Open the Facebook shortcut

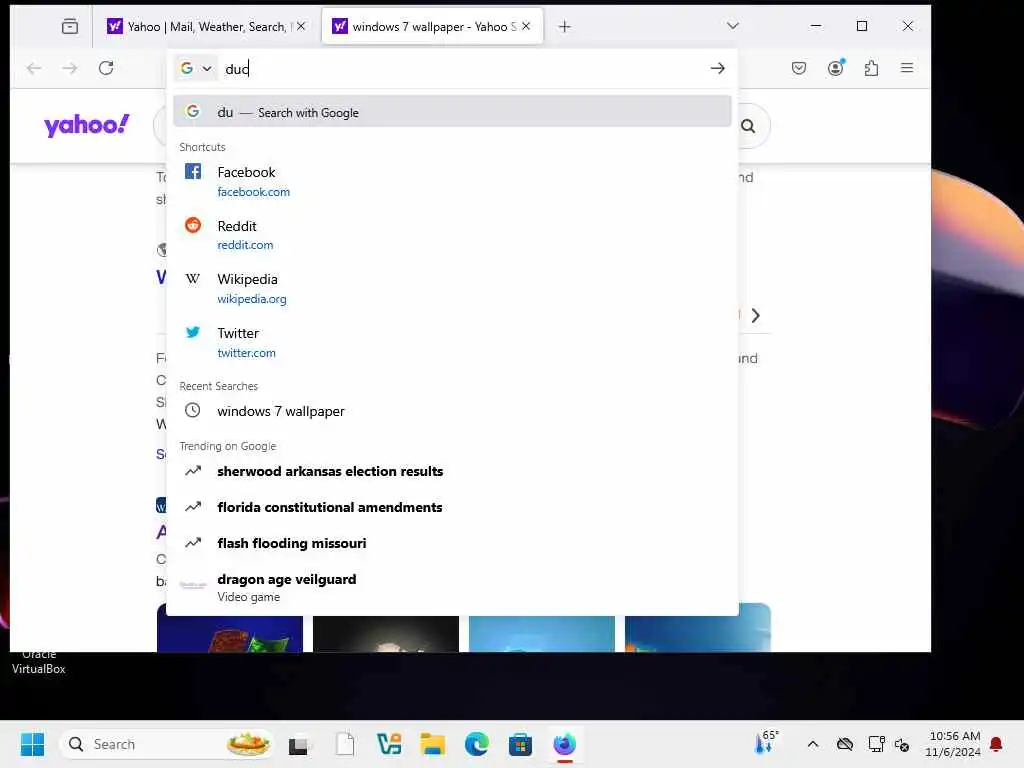pyautogui.click(x=452, y=181)
